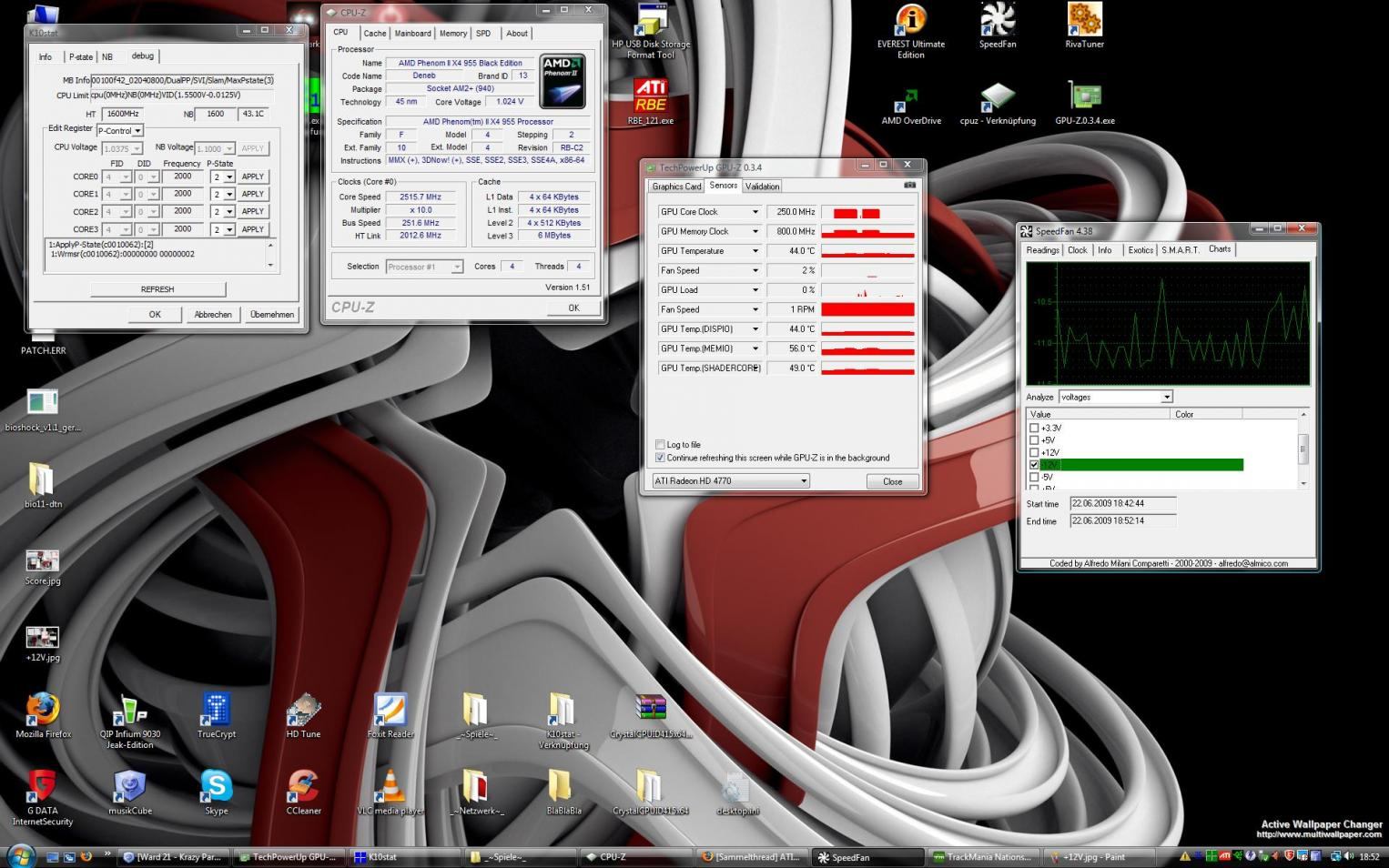Expand GPU Core Clock sensor dropdown
This screenshot has width=1389, height=868.
point(755,212)
